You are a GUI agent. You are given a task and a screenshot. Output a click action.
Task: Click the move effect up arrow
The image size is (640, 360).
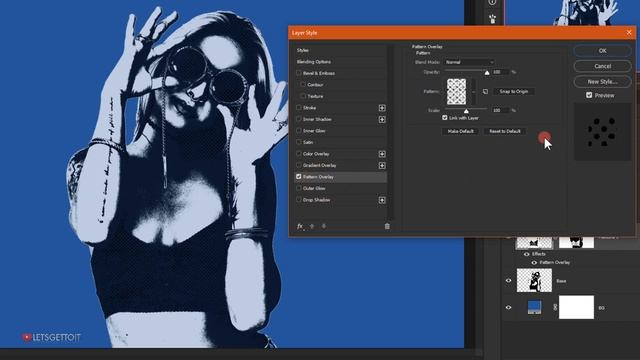(312, 226)
